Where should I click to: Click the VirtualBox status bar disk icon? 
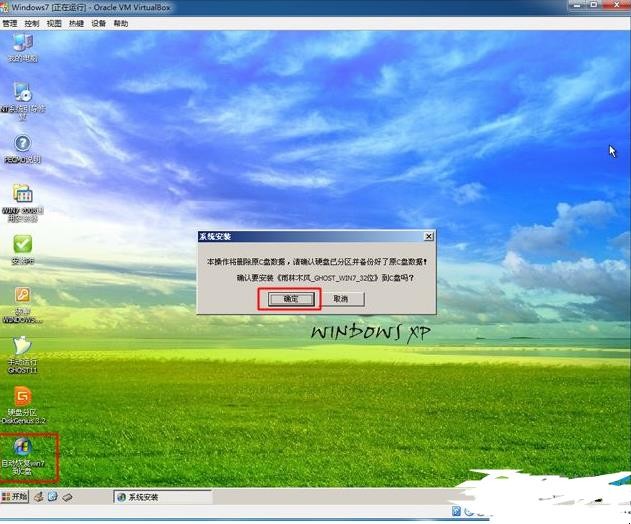[x=456, y=512]
